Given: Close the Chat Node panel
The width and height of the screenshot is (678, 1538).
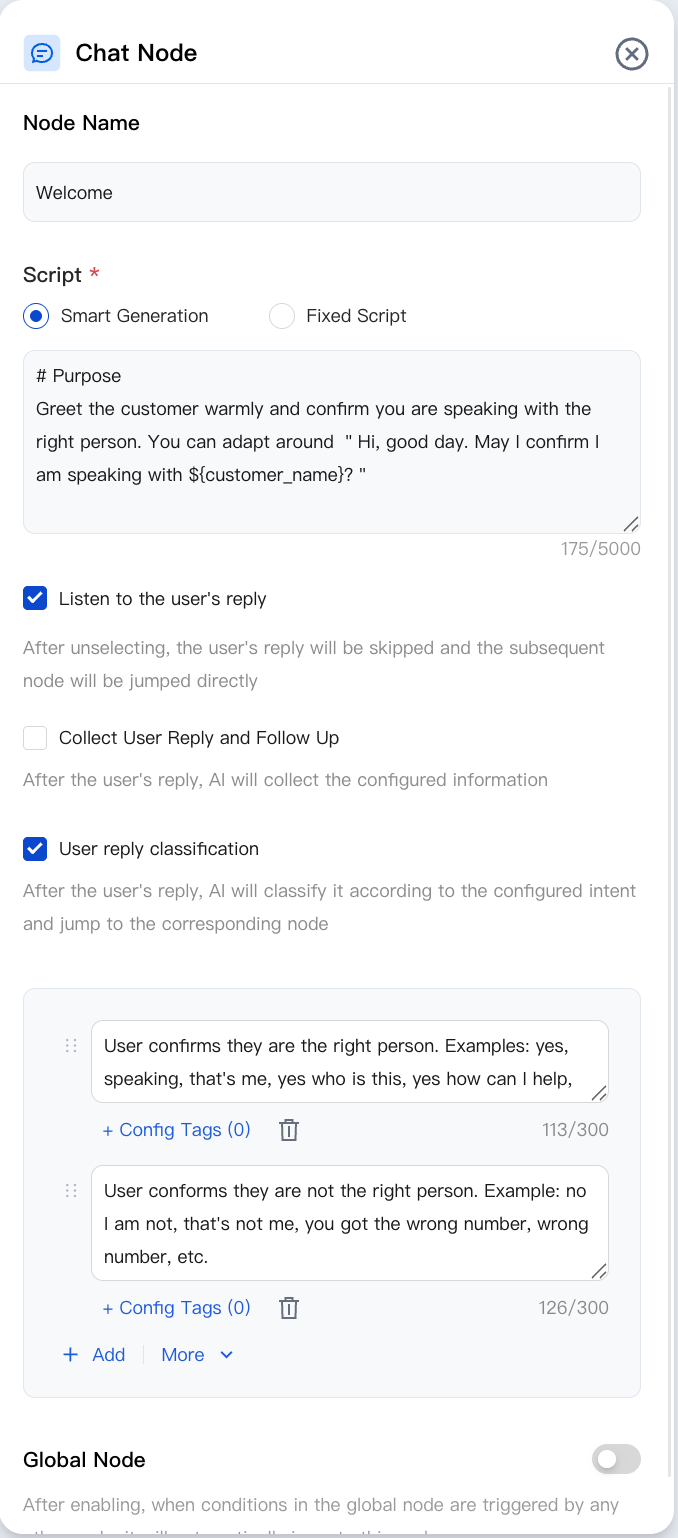Looking at the screenshot, I should pyautogui.click(x=632, y=54).
